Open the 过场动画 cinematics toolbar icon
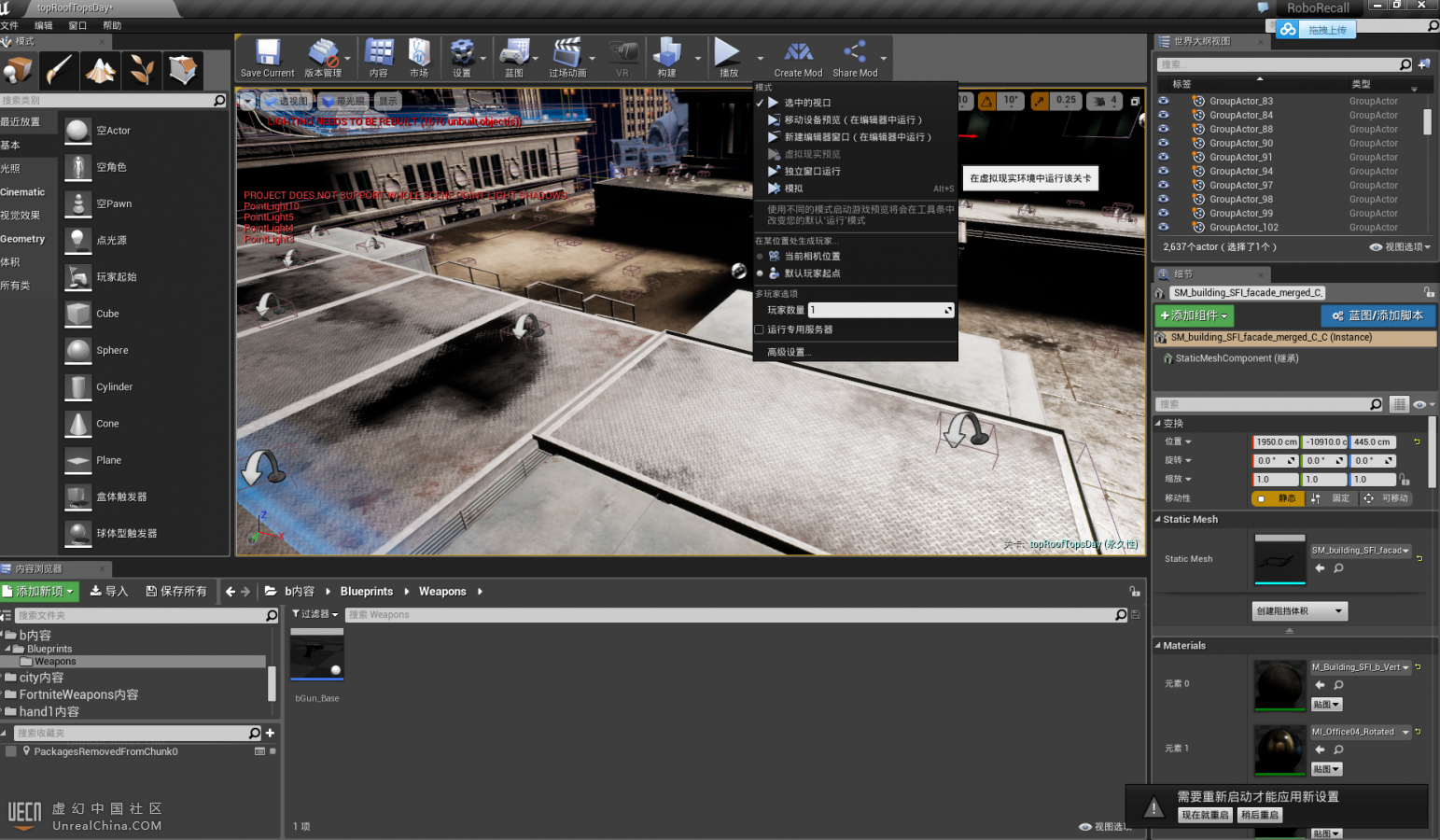Screen dimensions: 1440x840 click(x=567, y=58)
